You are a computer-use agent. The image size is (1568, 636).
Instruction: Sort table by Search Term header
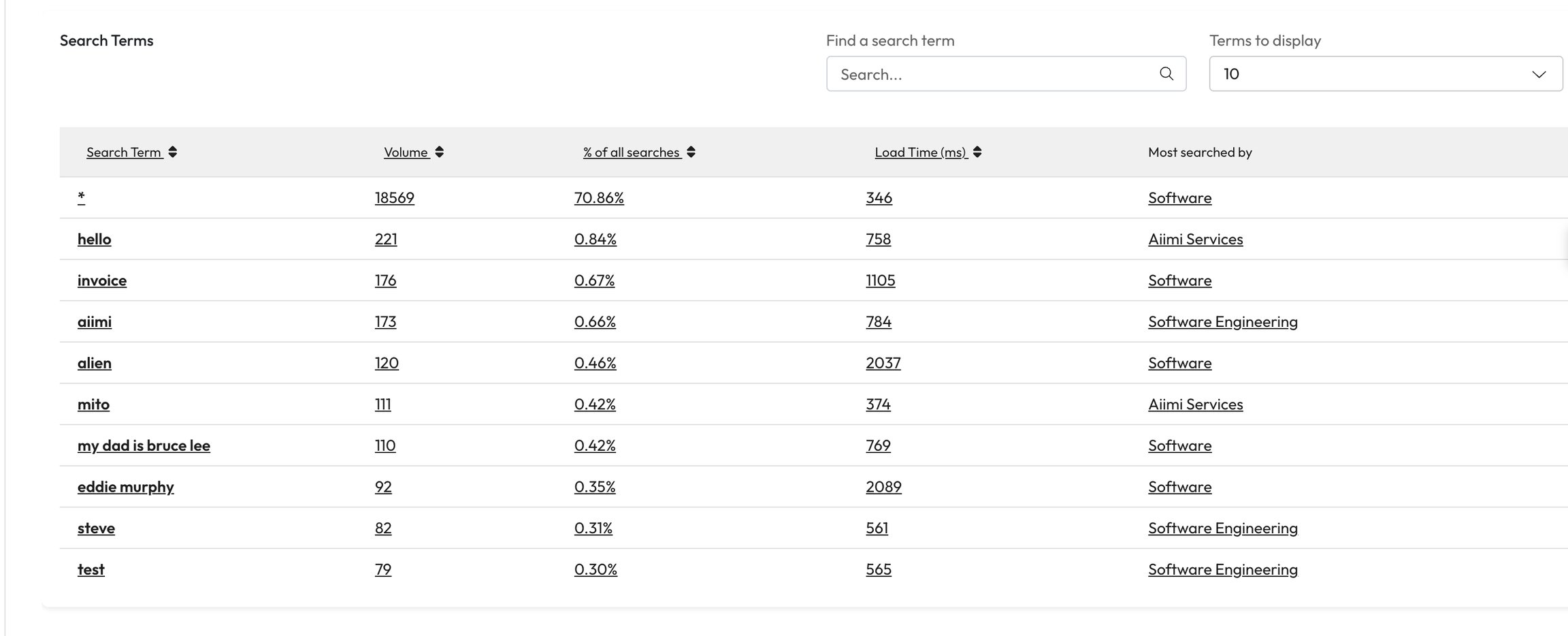pos(124,152)
